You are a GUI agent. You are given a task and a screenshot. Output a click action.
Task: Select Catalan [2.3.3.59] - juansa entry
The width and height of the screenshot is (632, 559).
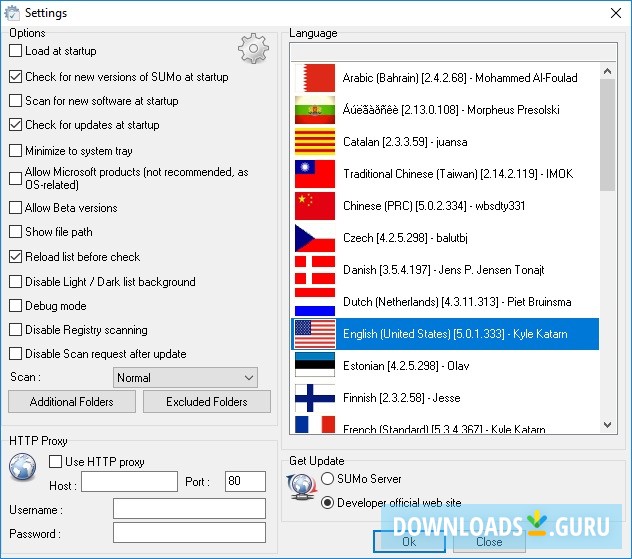pos(405,142)
